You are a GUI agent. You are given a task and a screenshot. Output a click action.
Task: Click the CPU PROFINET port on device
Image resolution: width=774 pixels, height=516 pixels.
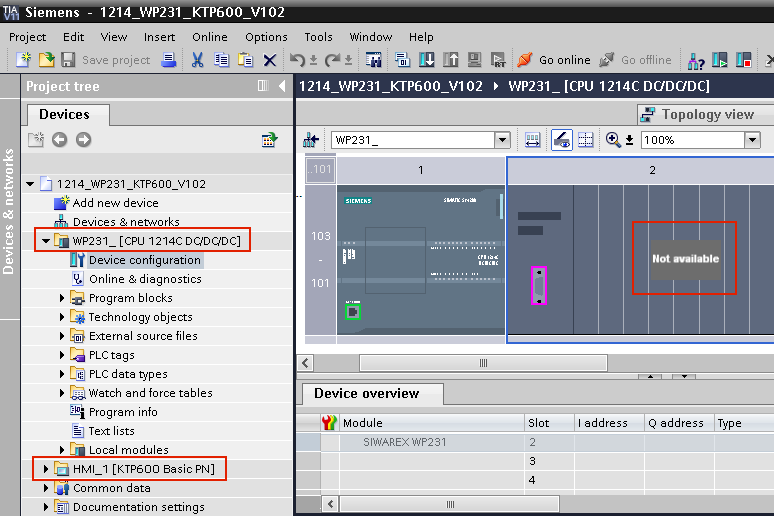[x=352, y=312]
